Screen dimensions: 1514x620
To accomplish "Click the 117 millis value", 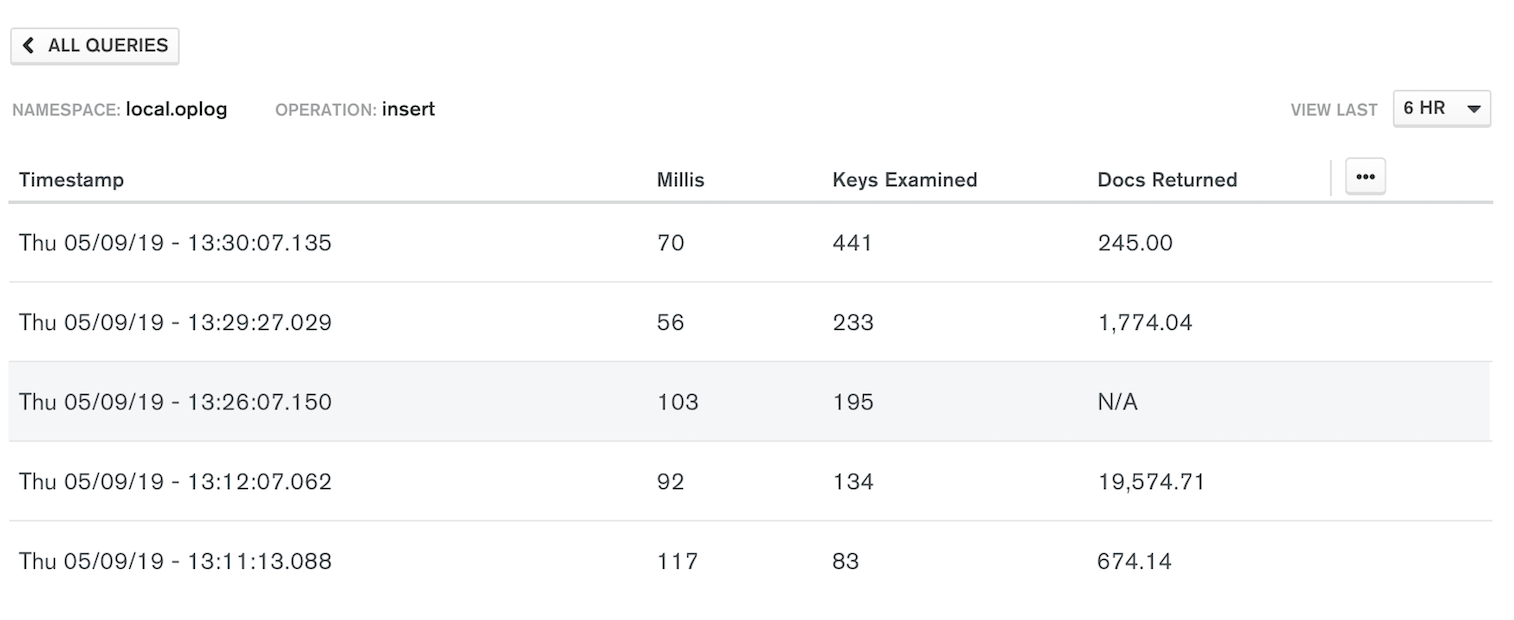I will click(x=677, y=561).
